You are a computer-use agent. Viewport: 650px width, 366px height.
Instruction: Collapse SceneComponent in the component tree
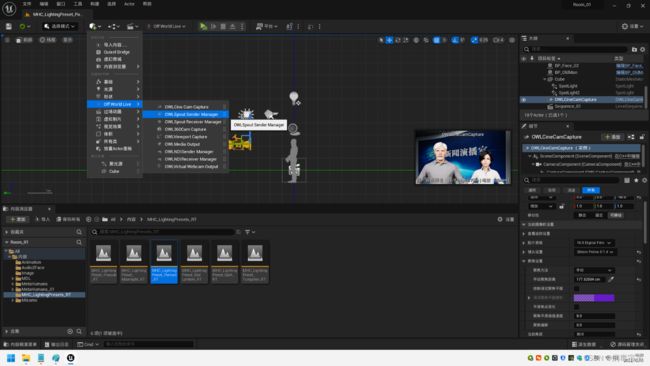(530, 156)
